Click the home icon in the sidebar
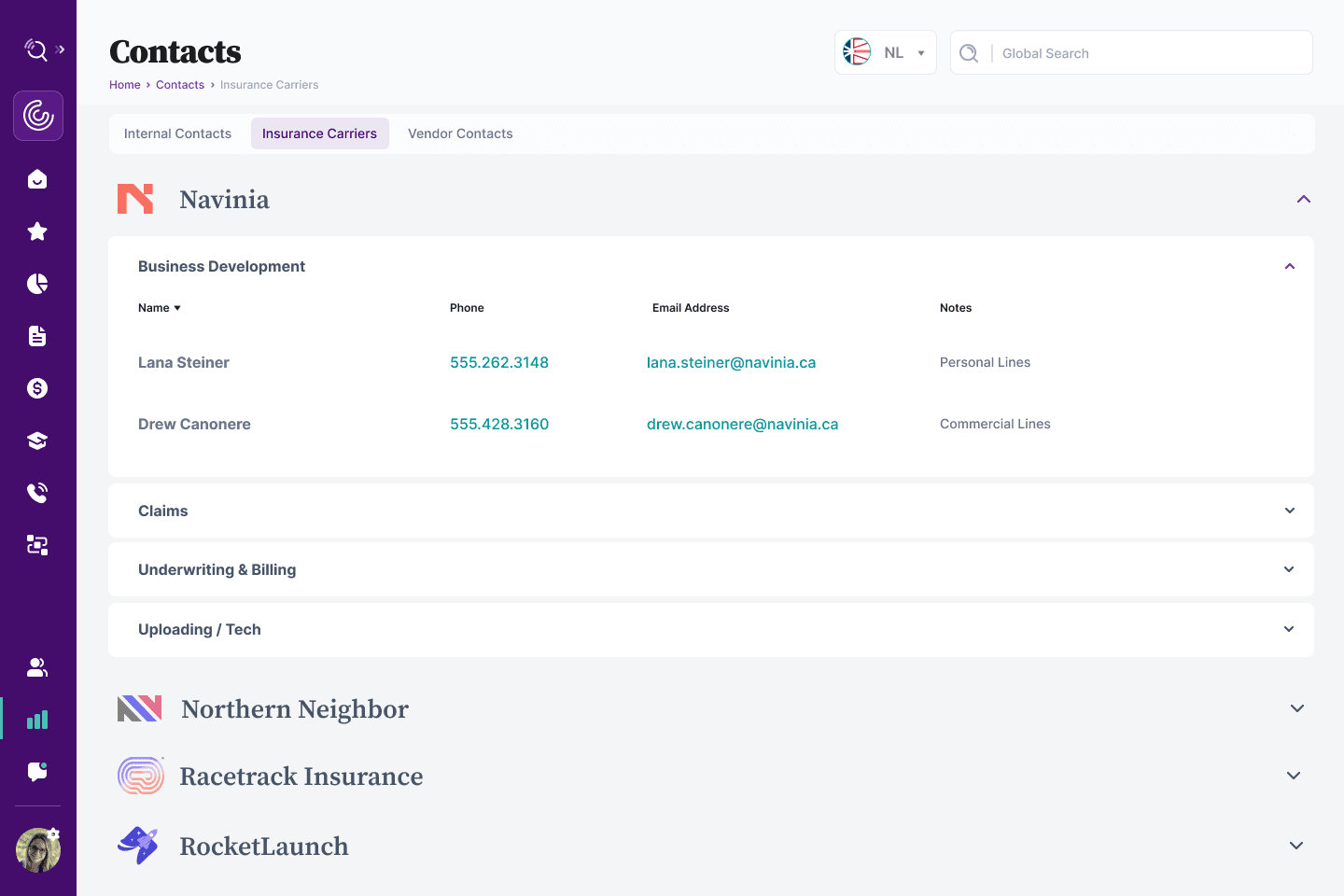This screenshot has height=896, width=1344. pos(37,179)
